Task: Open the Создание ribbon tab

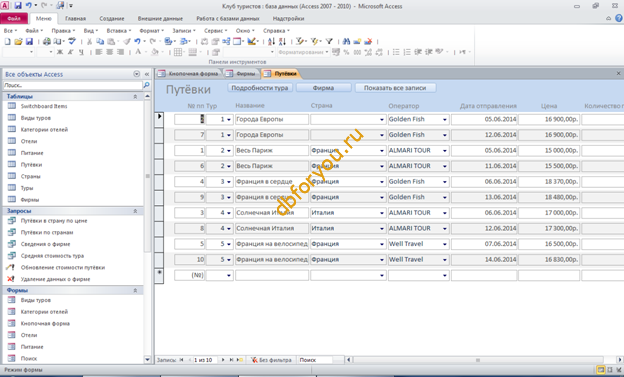Action: pos(112,18)
